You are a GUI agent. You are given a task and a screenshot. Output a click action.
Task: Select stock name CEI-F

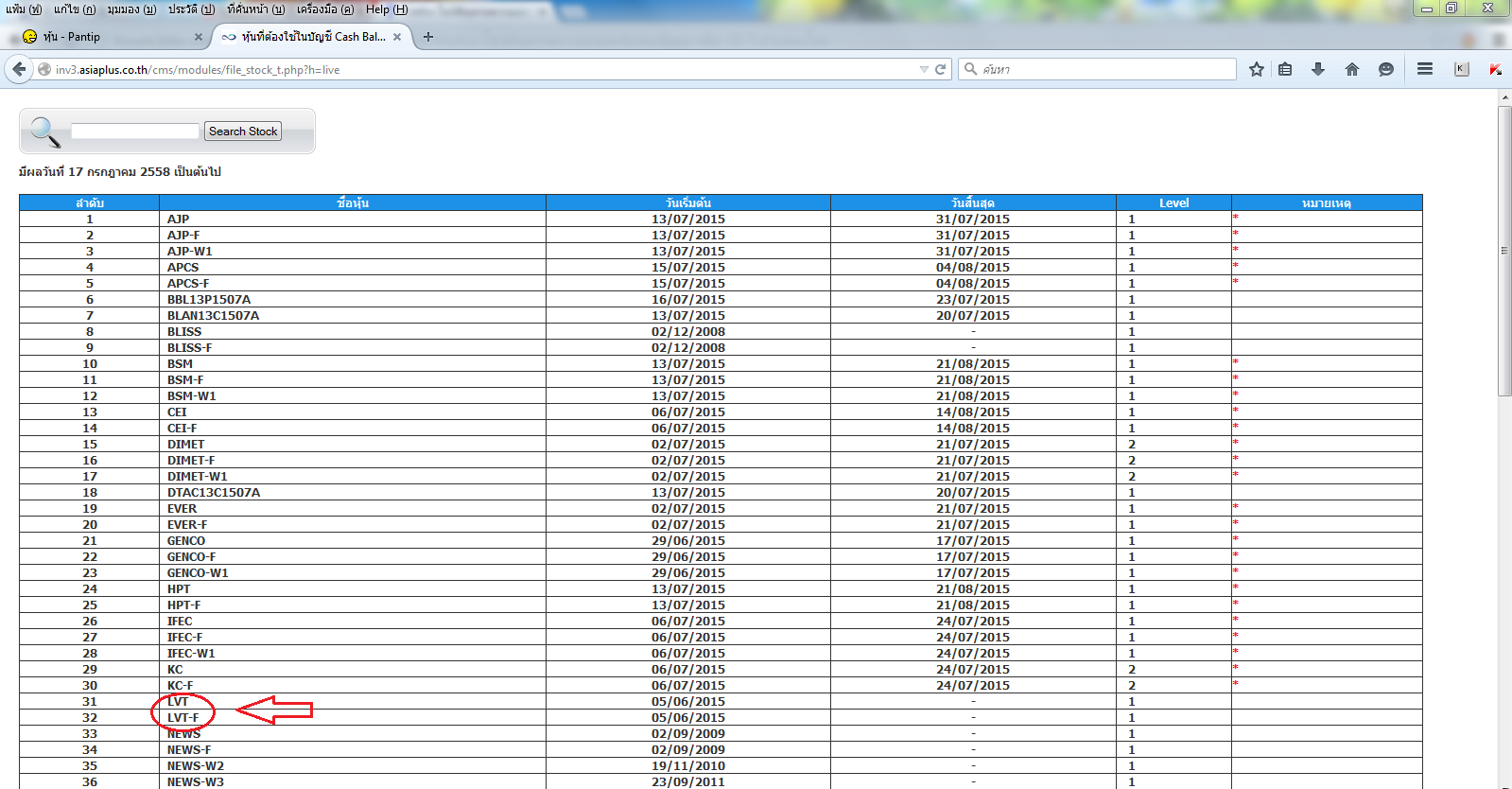click(x=182, y=429)
